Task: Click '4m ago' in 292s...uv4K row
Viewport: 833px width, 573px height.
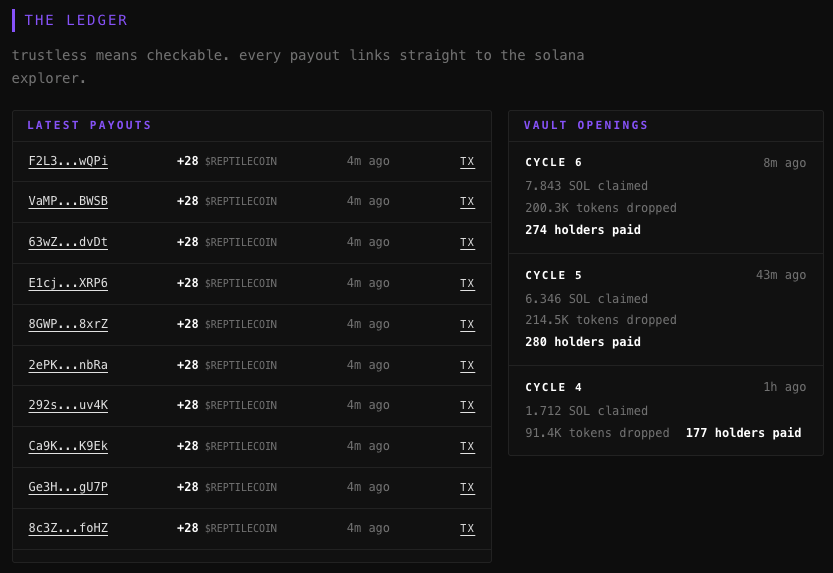Action: (x=368, y=405)
